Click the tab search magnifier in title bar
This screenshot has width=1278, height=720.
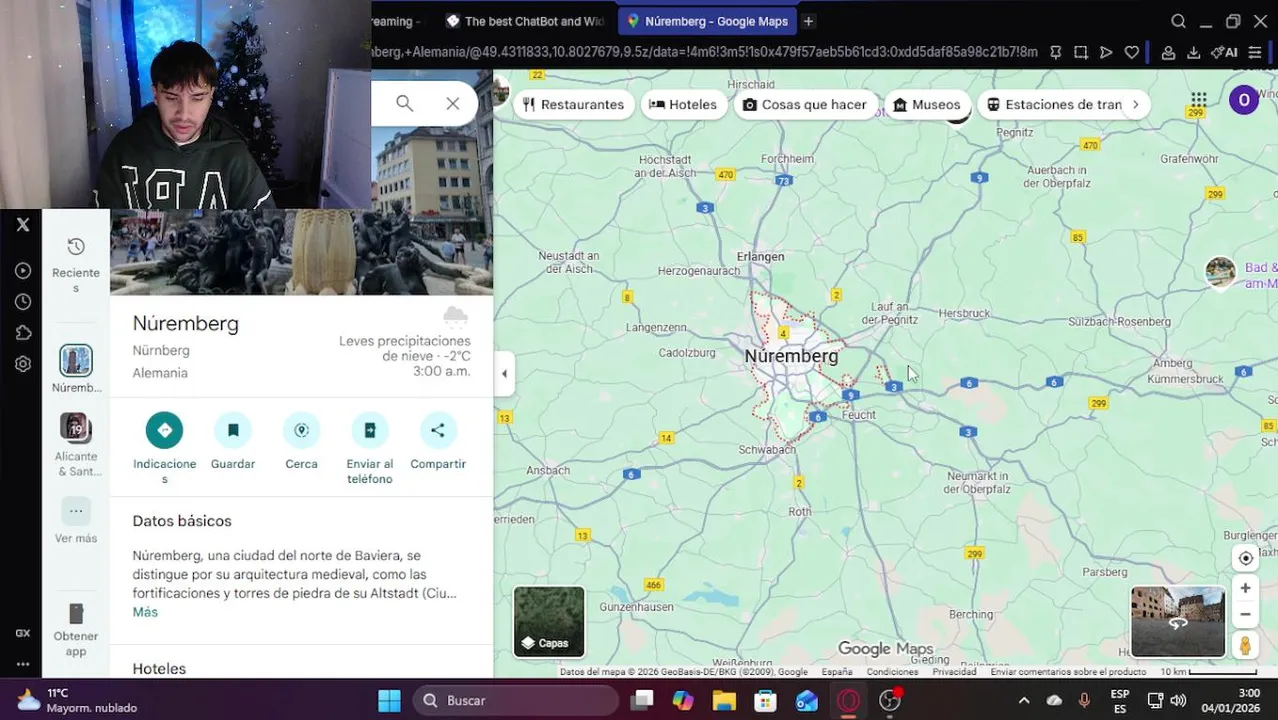1178,21
